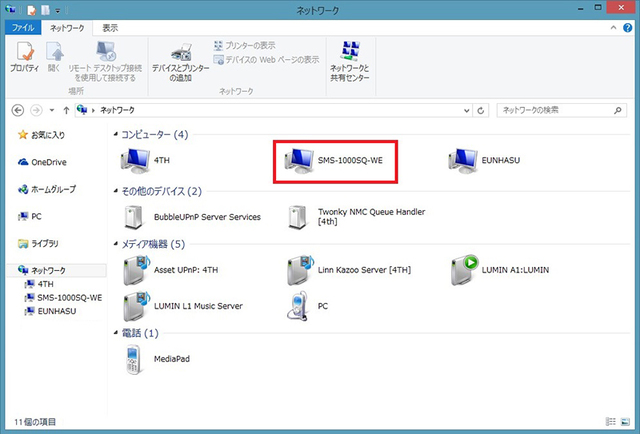The height and width of the screenshot is (434, 640).
Task: Switch to Network (ネットワーク) ribbon tab
Action: pyautogui.click(x=67, y=28)
